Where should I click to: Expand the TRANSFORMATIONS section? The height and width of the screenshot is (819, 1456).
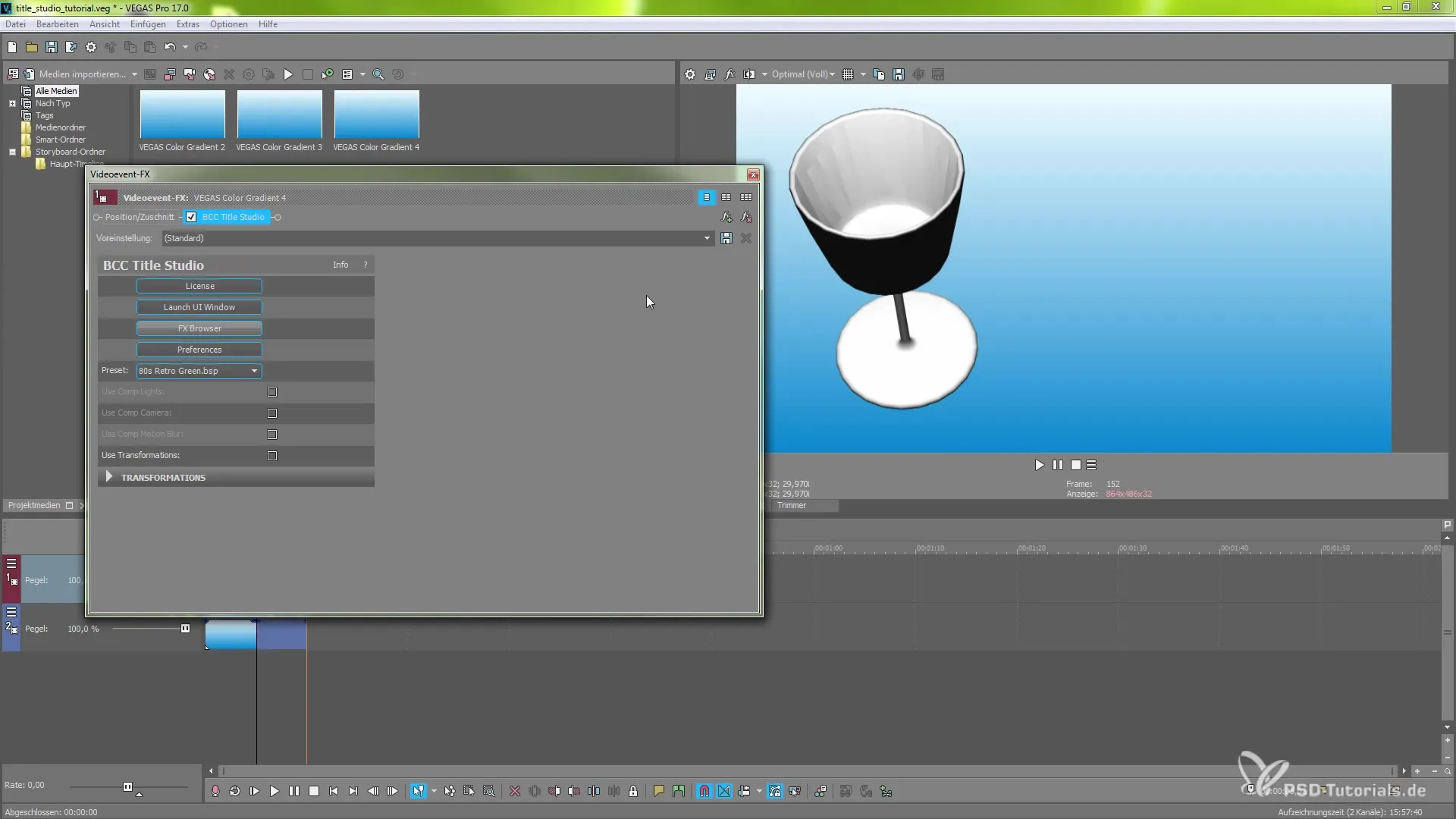click(x=108, y=477)
